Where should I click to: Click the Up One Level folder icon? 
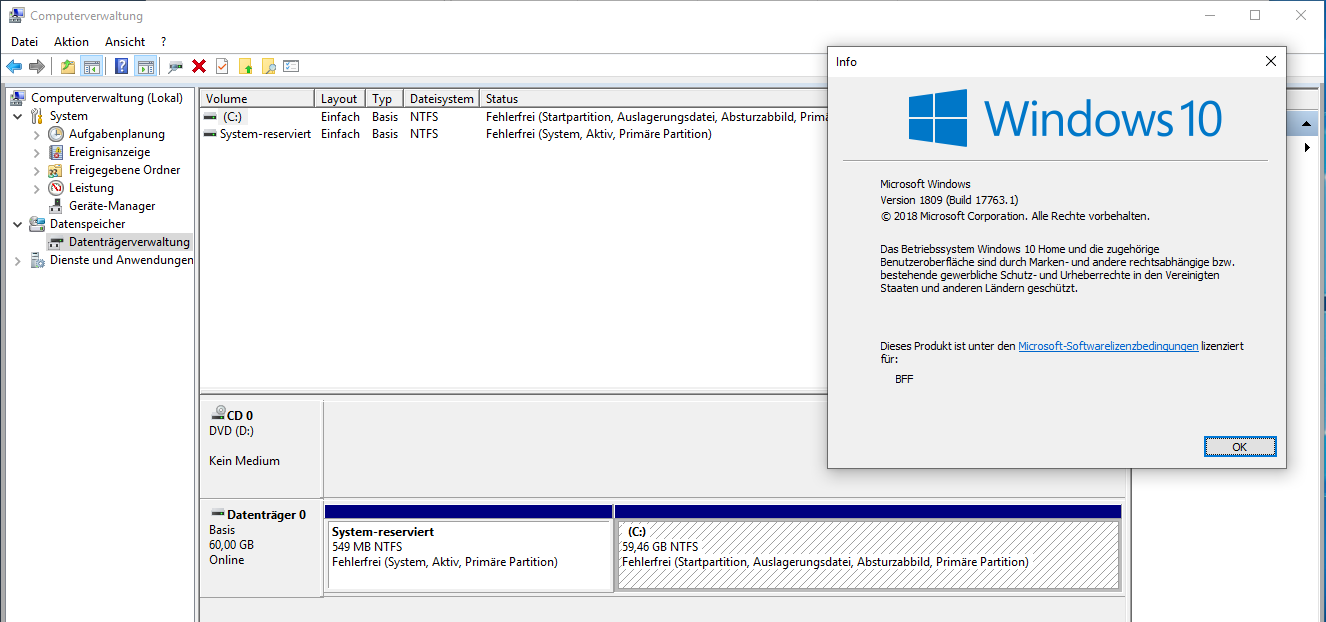[x=68, y=66]
